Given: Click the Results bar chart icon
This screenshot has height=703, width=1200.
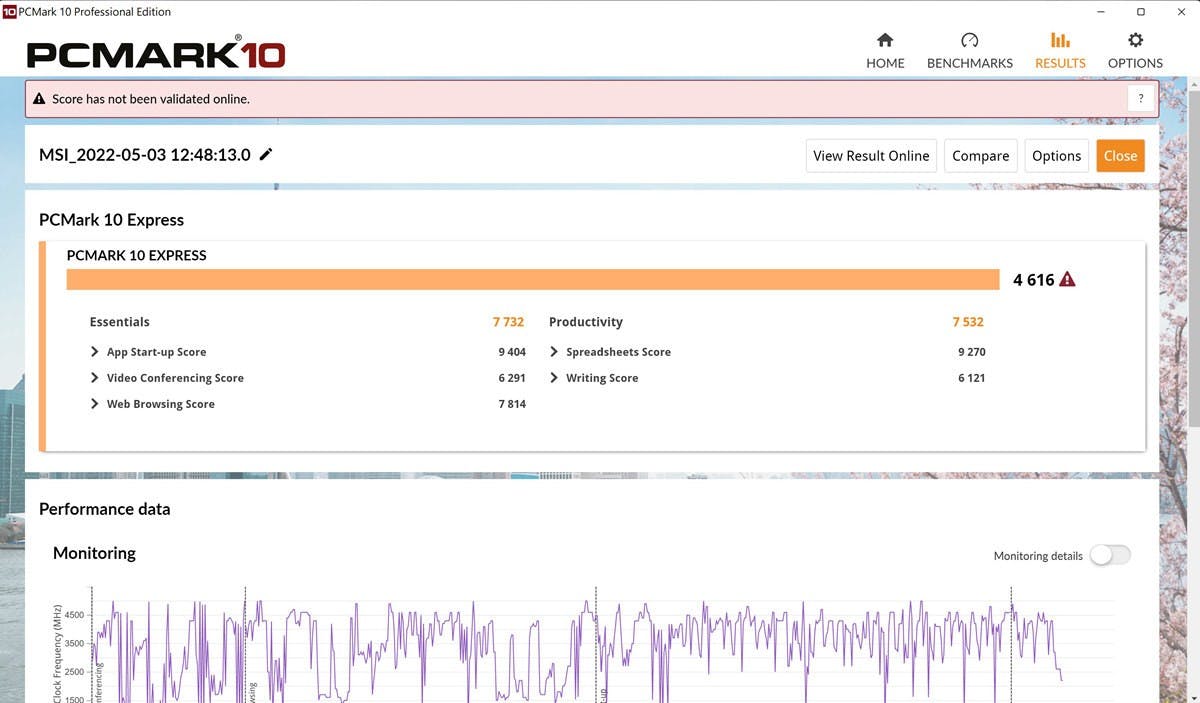Looking at the screenshot, I should point(1060,41).
